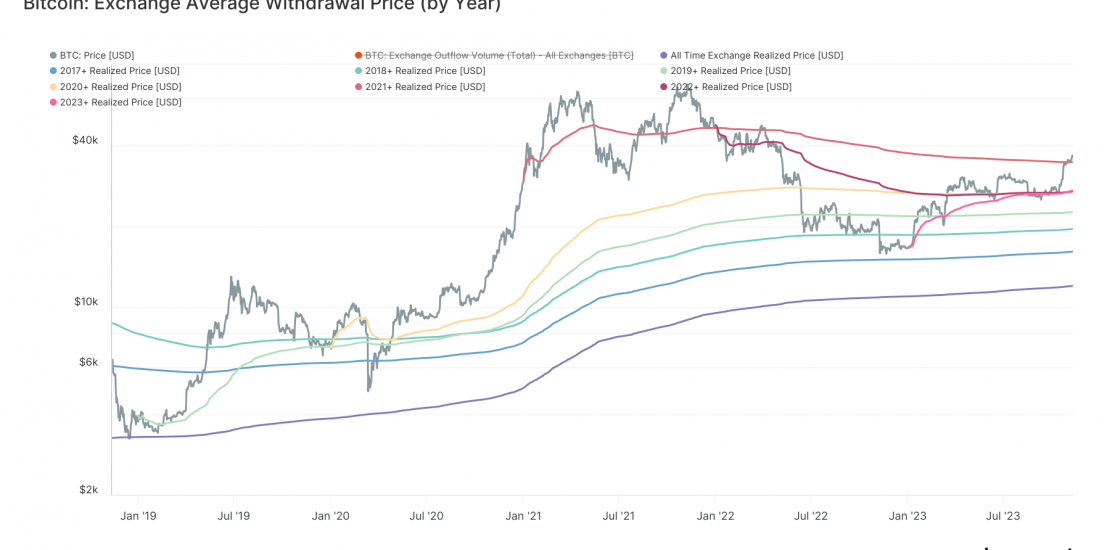The height and width of the screenshot is (550, 1110).
Task: Toggle All Time Exchange Realized Price label
Action: (x=756, y=56)
